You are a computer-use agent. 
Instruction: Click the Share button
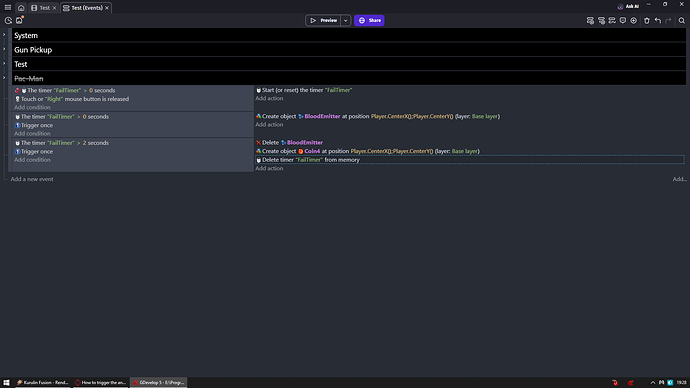tap(369, 21)
